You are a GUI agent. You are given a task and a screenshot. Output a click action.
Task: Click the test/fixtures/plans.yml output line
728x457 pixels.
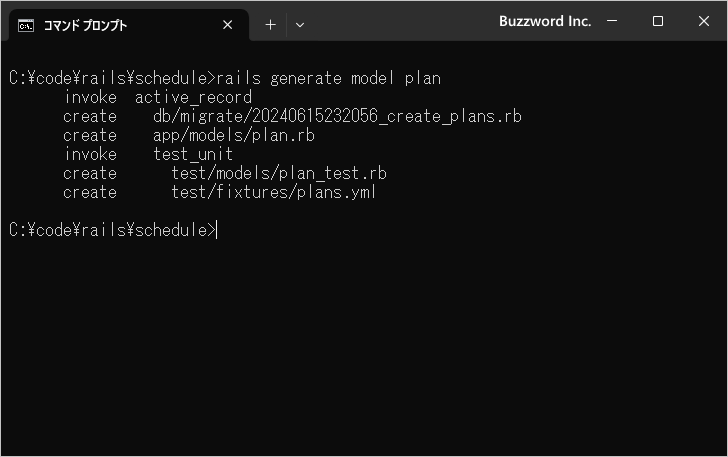point(274,192)
